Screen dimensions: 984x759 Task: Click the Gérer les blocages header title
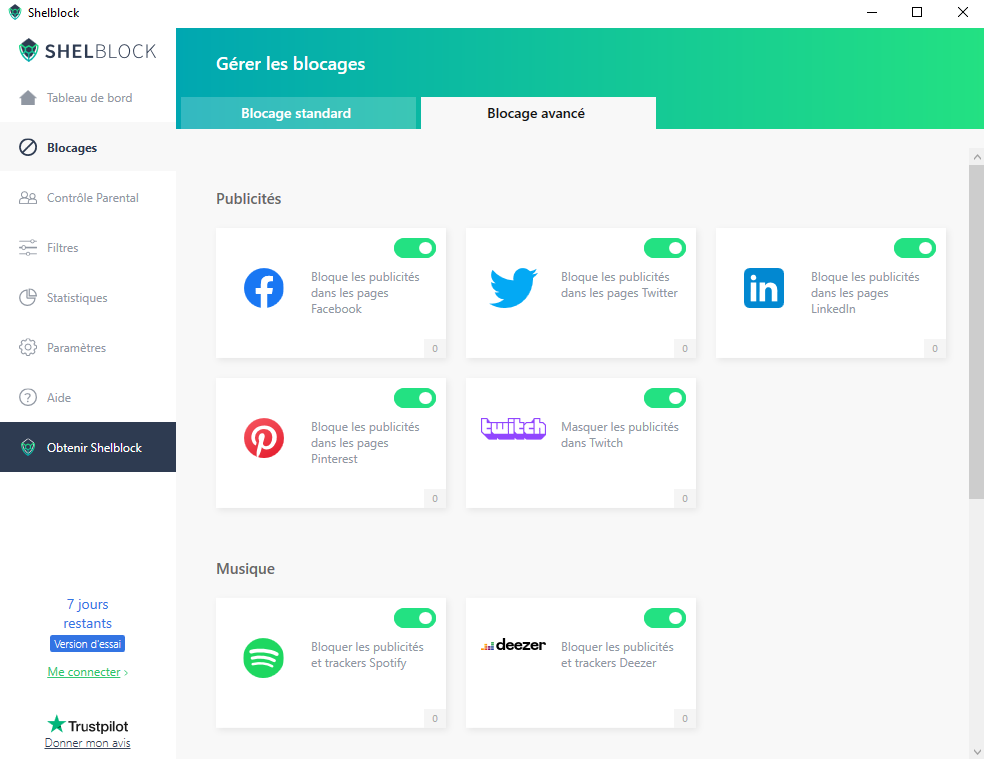[x=291, y=64]
